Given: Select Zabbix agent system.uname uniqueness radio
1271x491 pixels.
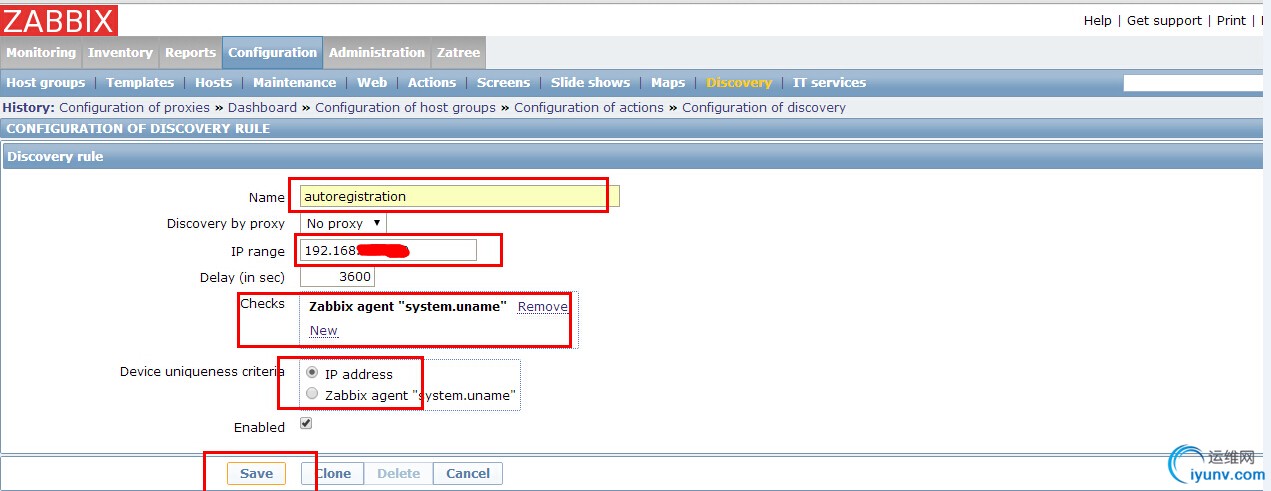Looking at the screenshot, I should pos(312,394).
